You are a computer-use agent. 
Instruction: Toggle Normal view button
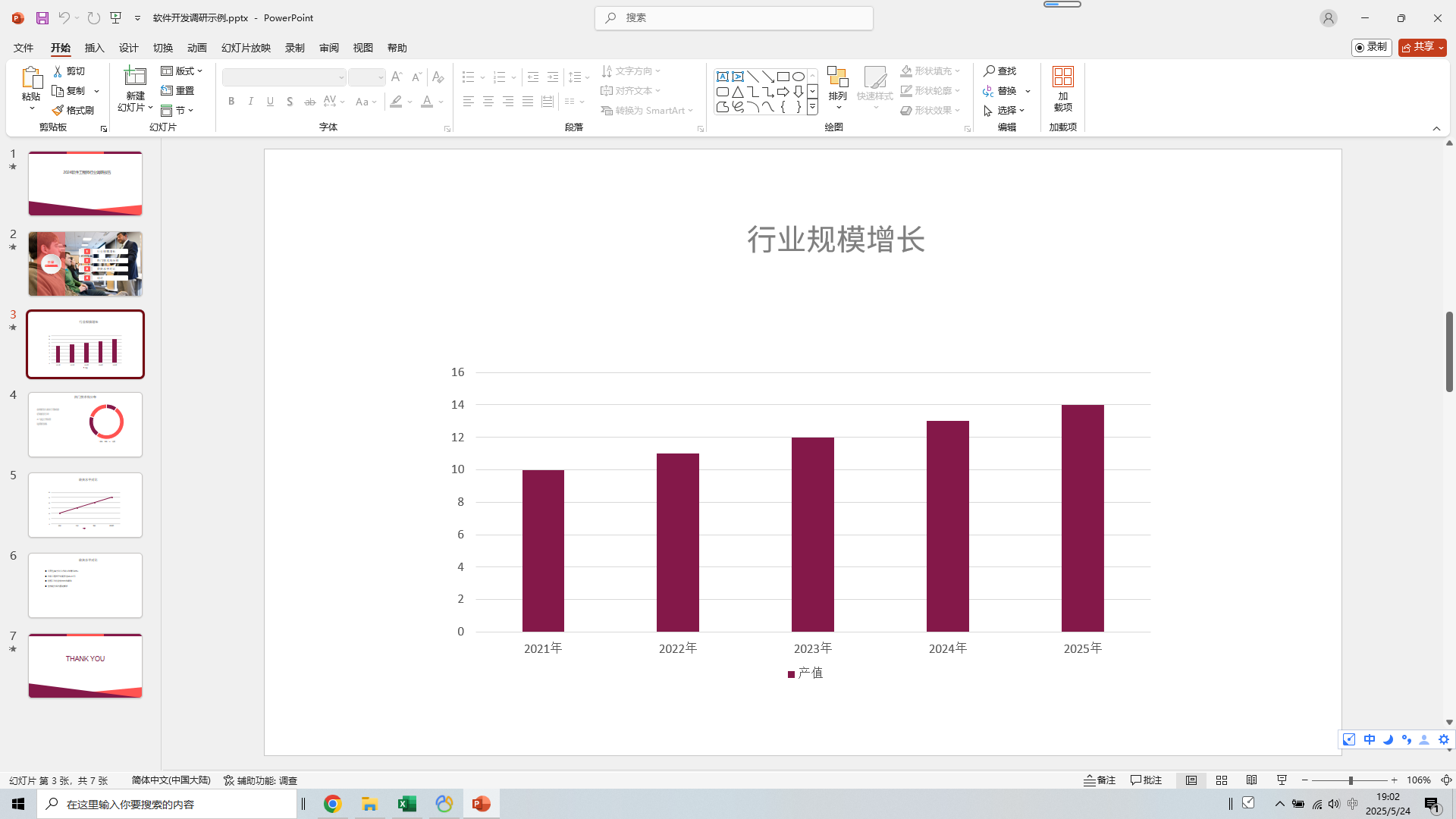1191,780
